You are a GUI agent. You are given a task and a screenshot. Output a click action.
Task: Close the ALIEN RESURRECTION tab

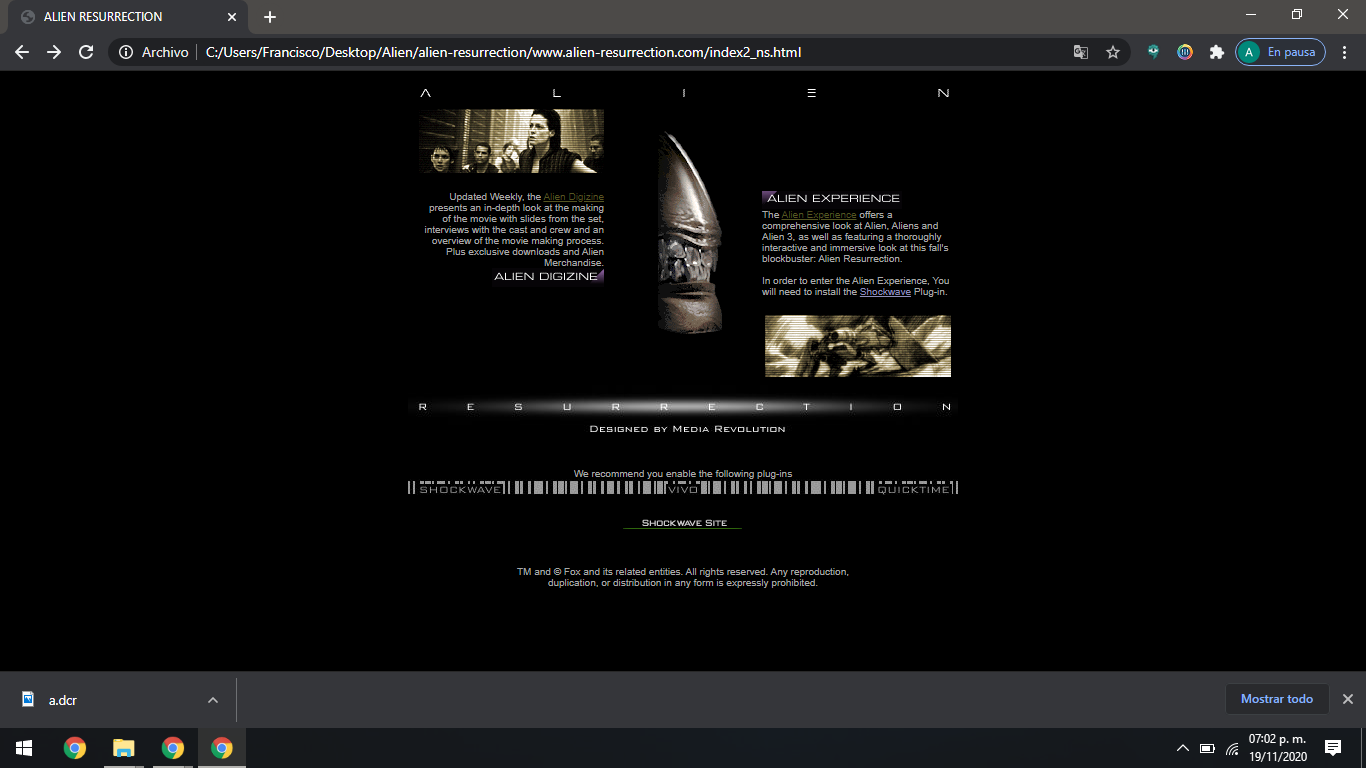[x=232, y=17]
